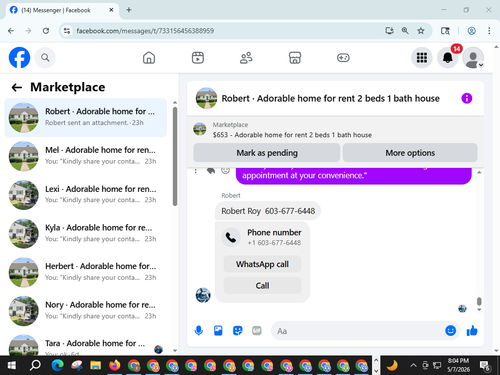Open the Marketplace storefront icon
This screenshot has height=375, width=500.
pyautogui.click(x=295, y=58)
